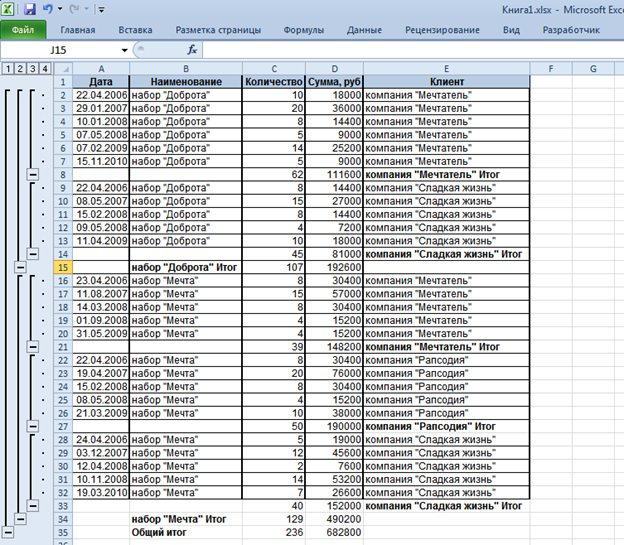Select the Наименование header cell
The height and width of the screenshot is (545, 624).
point(185,81)
